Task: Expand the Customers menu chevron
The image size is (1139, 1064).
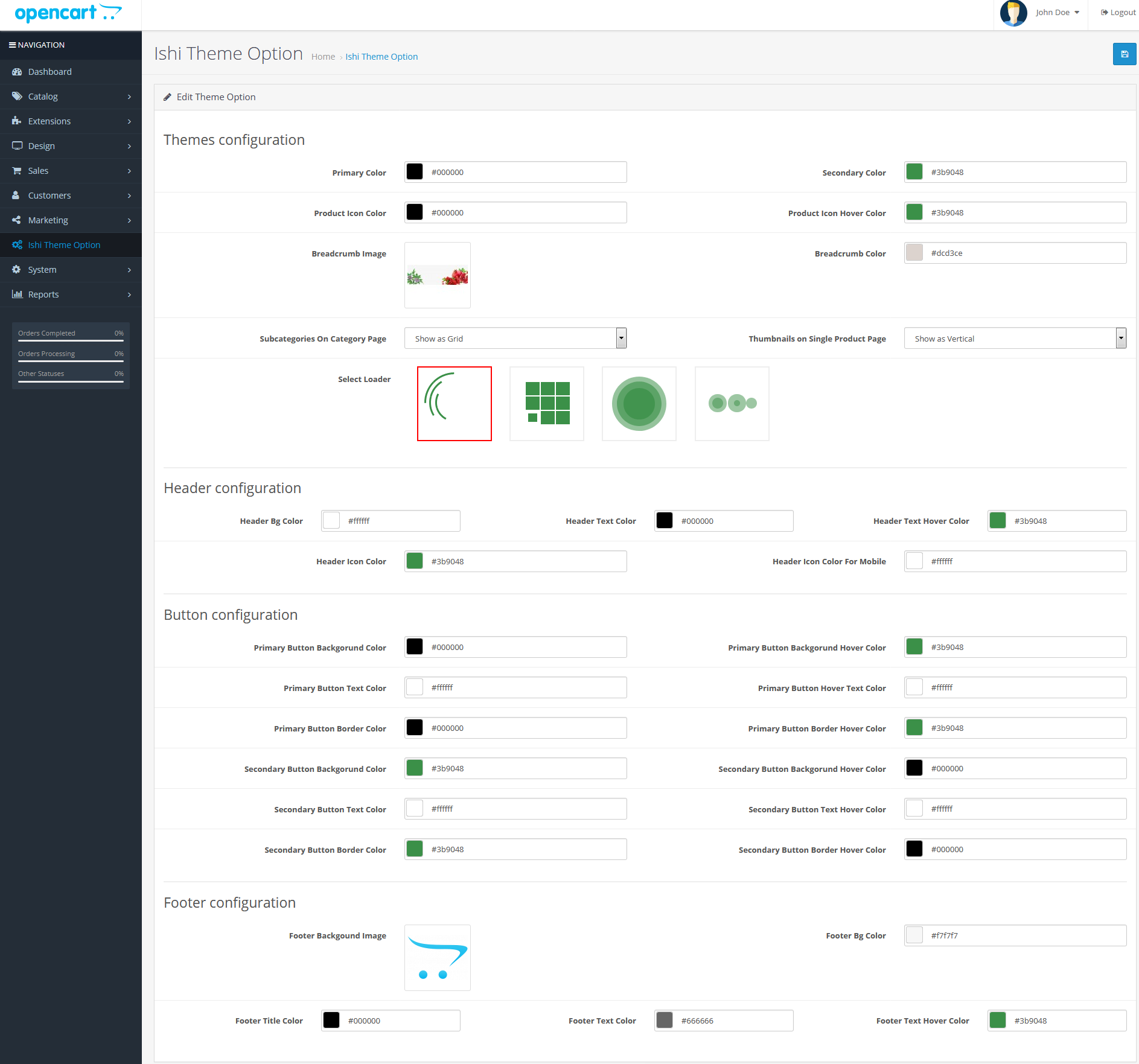Action: click(x=129, y=196)
